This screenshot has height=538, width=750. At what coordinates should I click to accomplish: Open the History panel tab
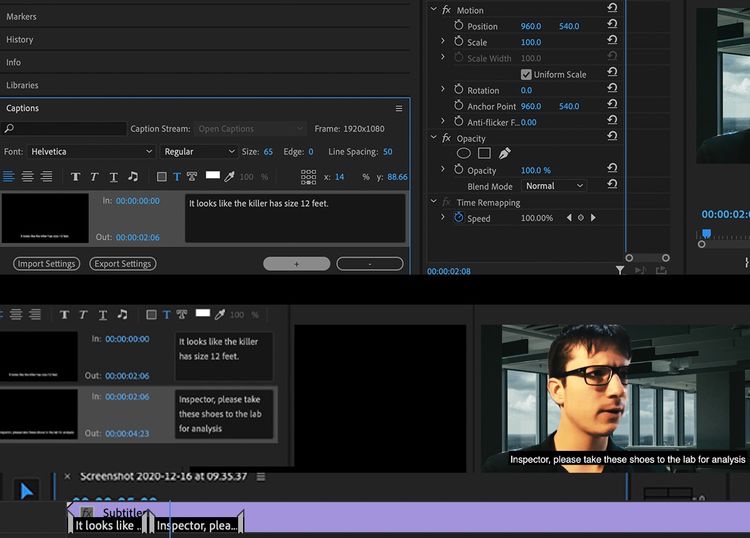pyautogui.click(x=20, y=40)
